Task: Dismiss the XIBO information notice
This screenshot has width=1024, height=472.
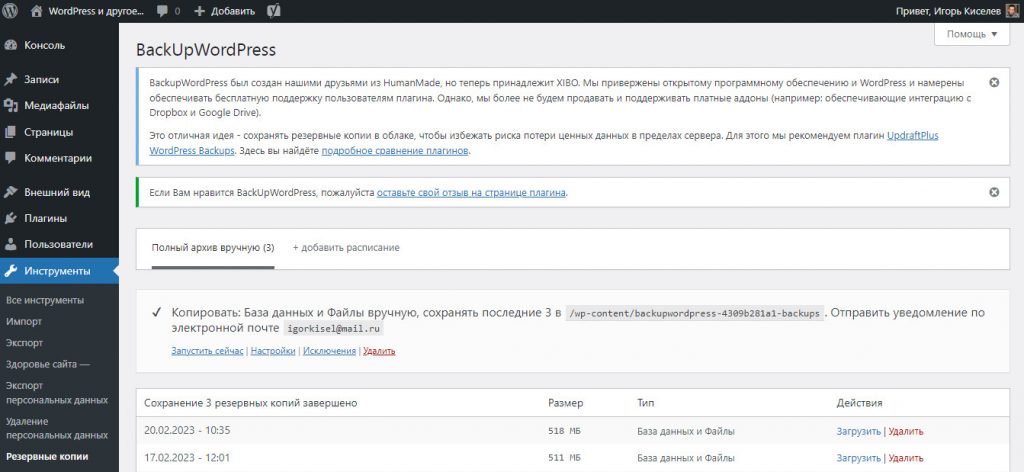Action: (993, 82)
